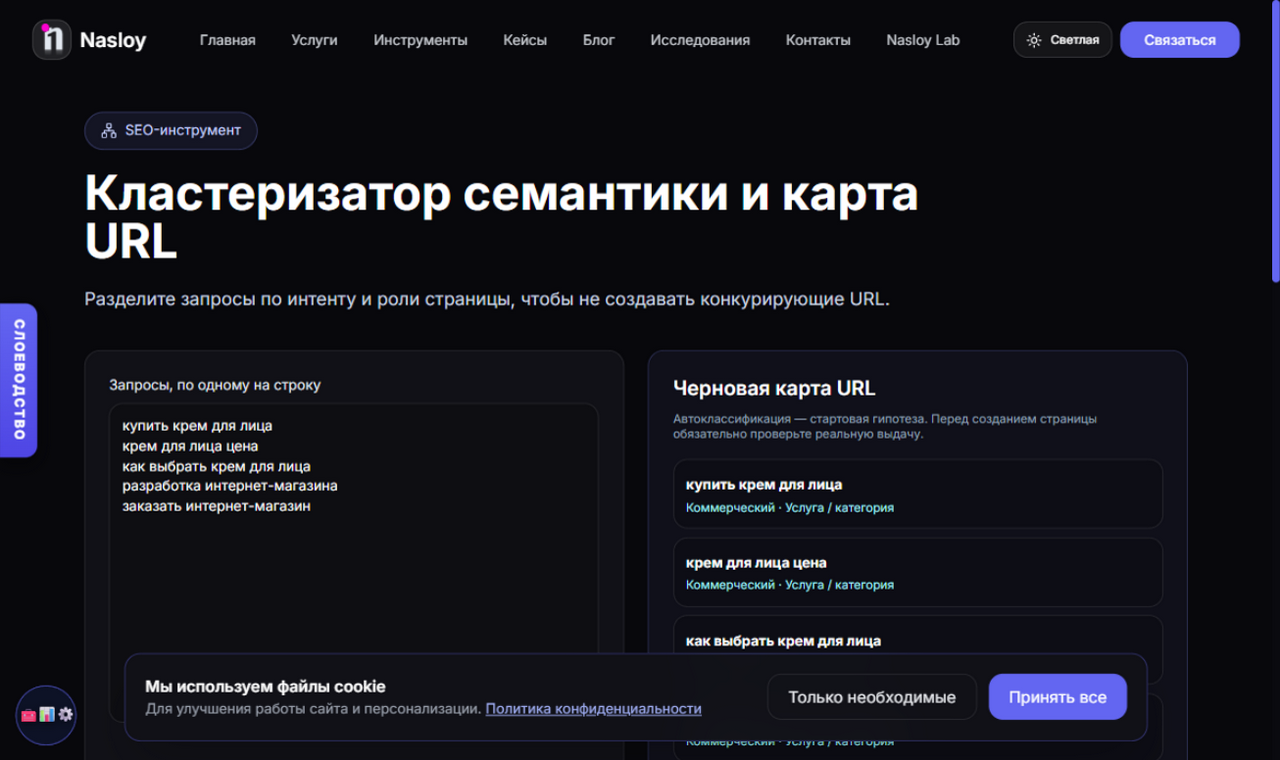1280x760 pixels.
Task: Open the Кейсы menu item
Action: (525, 40)
